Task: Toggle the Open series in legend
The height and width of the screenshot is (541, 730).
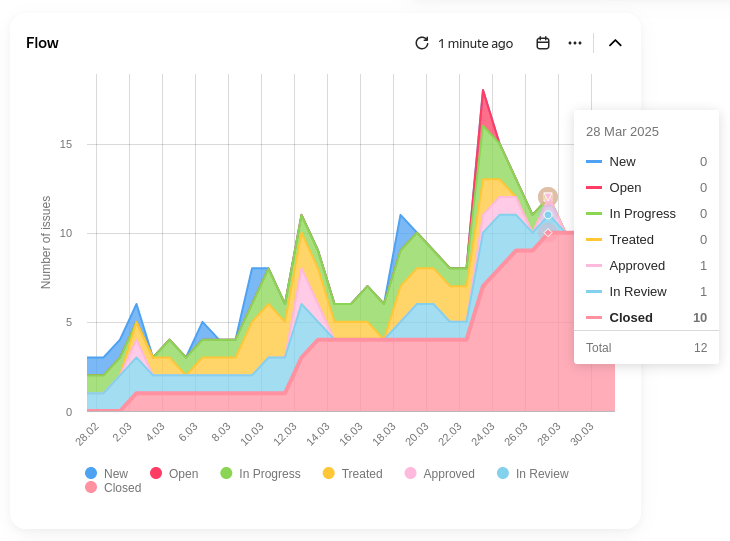Action: click(173, 474)
